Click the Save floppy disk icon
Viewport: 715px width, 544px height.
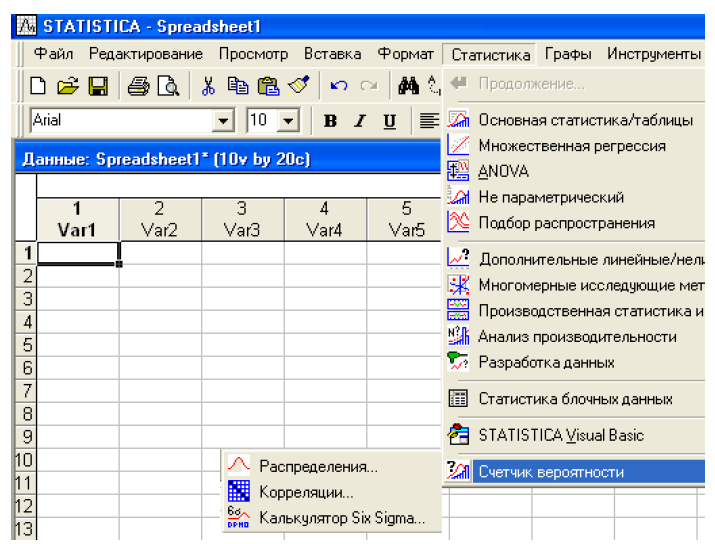98,85
